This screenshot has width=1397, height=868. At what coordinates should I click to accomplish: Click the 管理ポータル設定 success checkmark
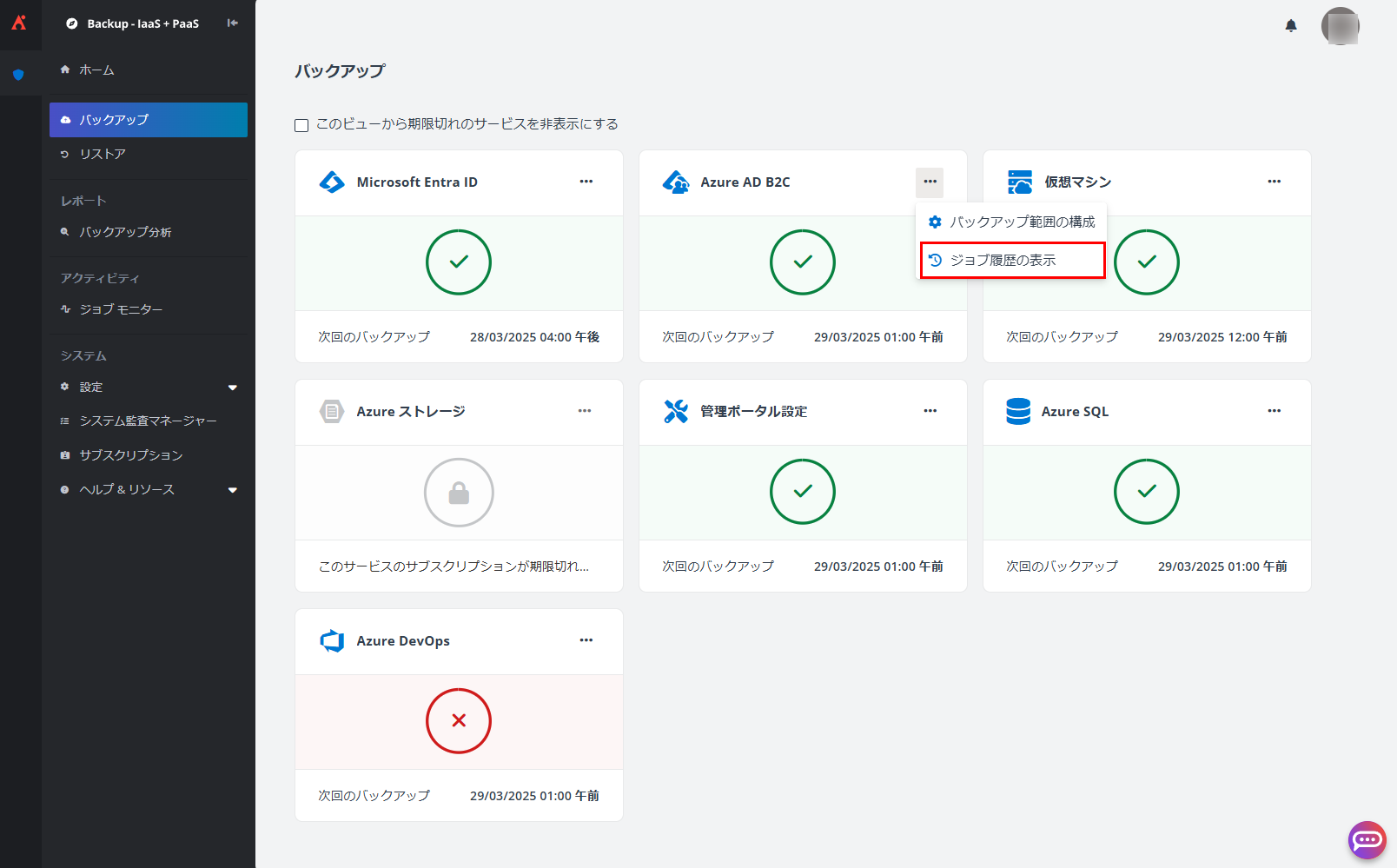click(803, 492)
